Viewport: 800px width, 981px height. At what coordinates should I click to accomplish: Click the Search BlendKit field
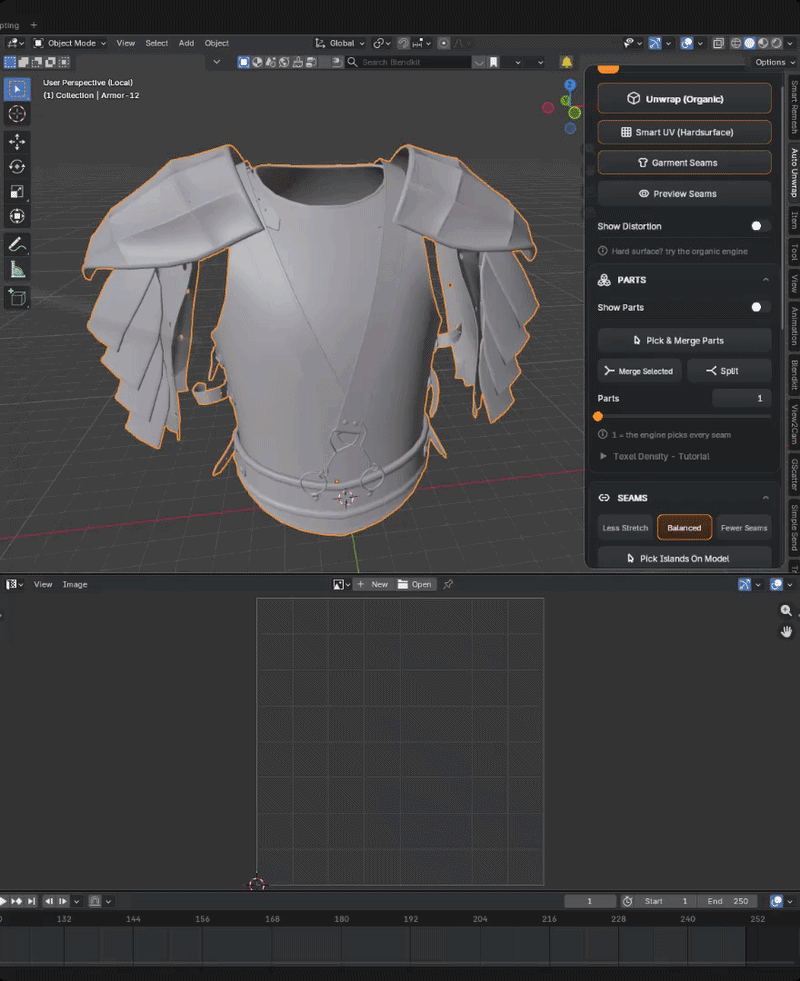coord(408,62)
